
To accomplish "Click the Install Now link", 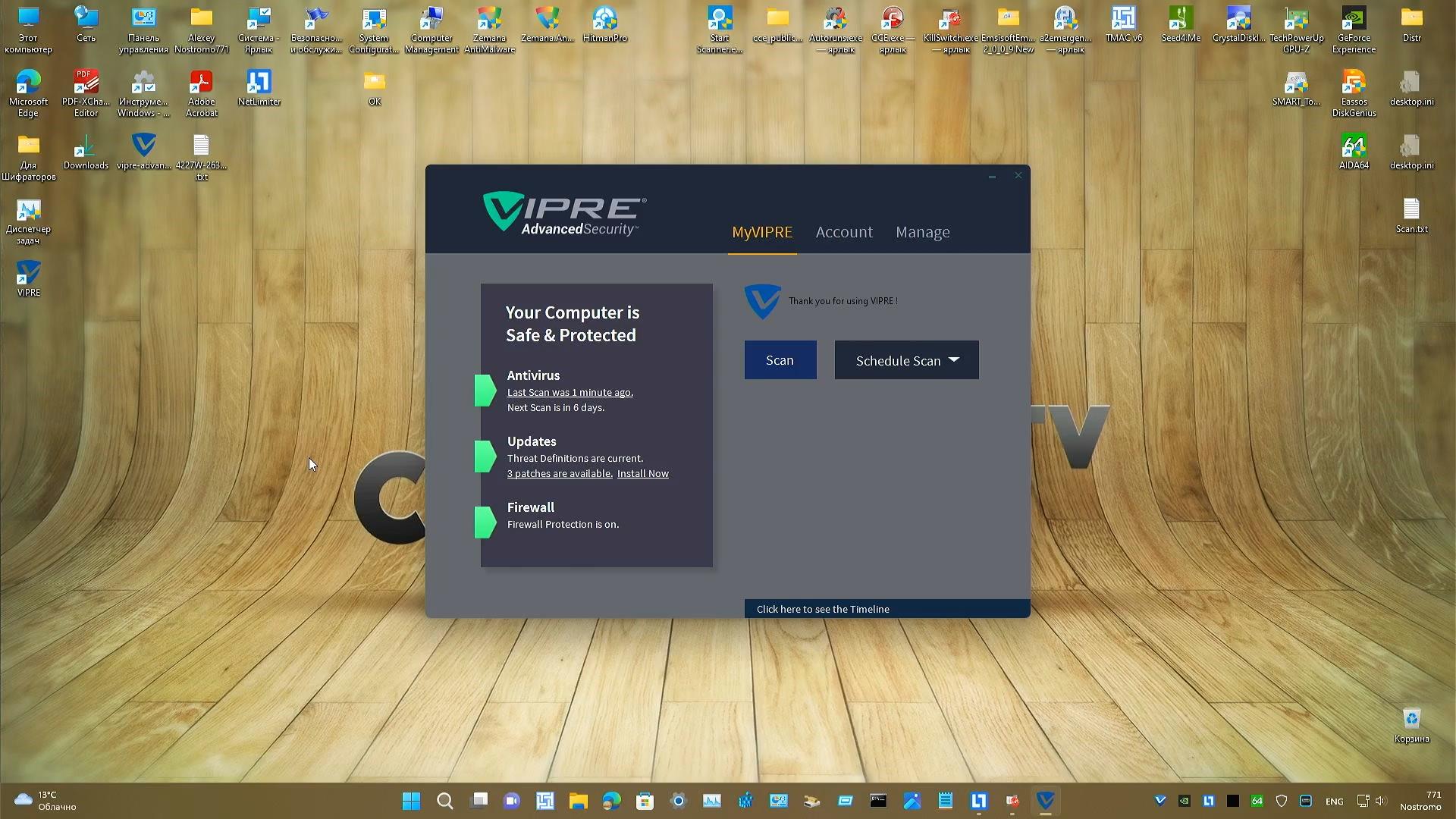I will [642, 474].
